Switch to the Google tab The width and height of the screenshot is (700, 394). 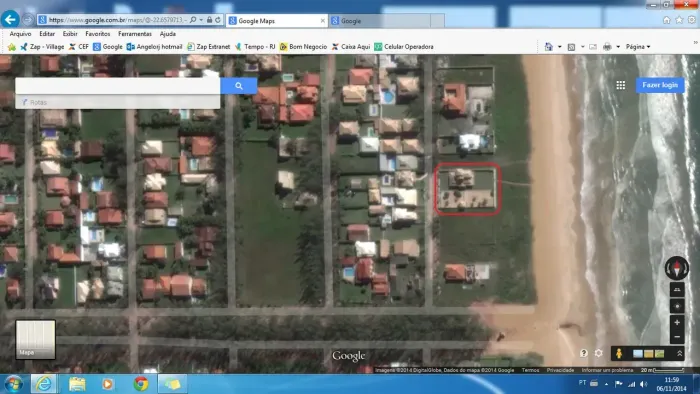379,21
